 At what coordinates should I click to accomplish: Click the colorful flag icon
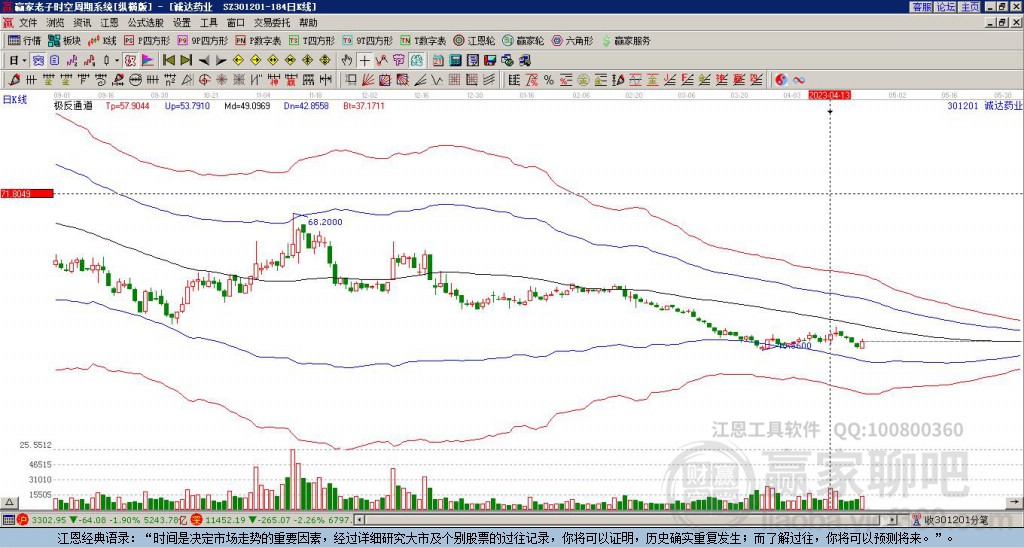pos(148,61)
